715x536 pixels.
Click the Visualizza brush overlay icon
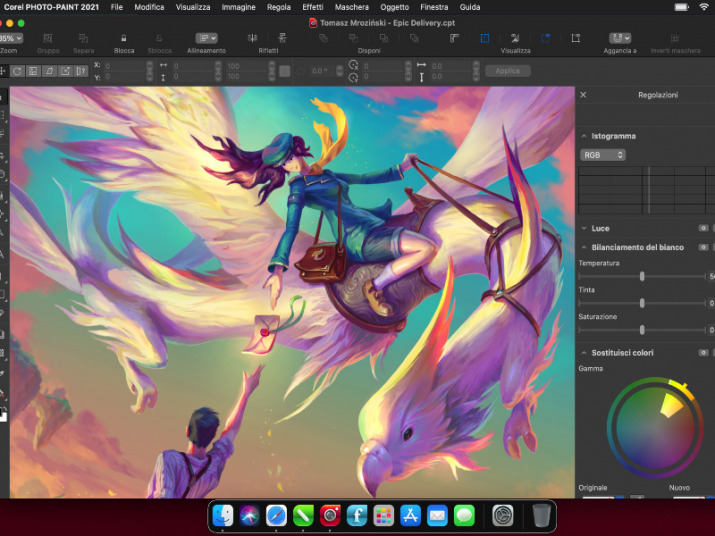click(x=515, y=38)
